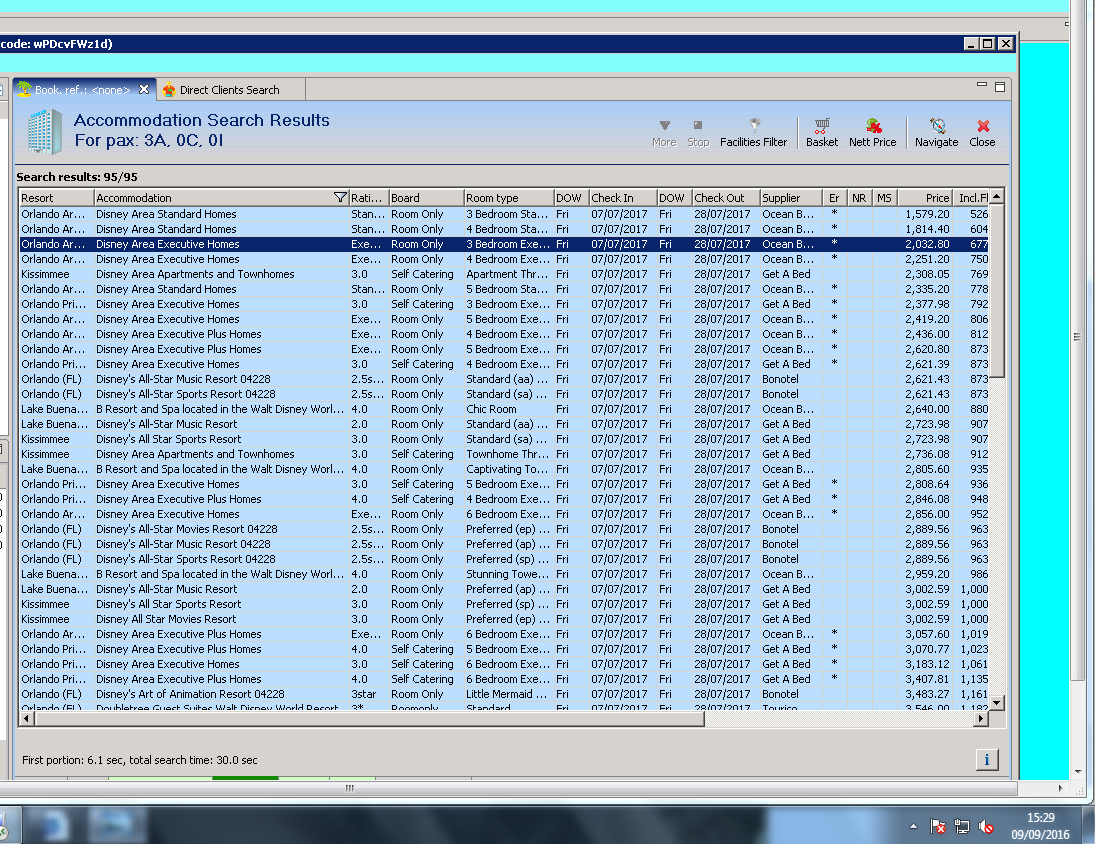Select the Apartment Thr... row priced 2,308.05
Image resolution: width=1095 pixels, height=844 pixels.
coord(504,274)
